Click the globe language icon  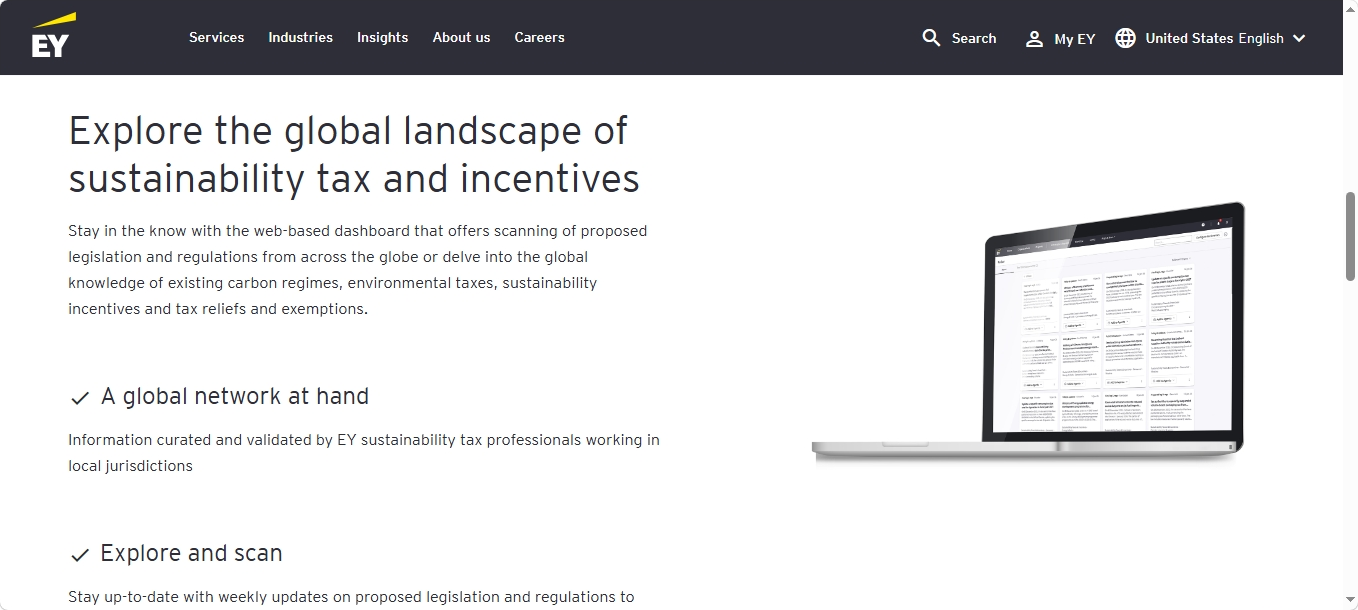[1125, 38]
